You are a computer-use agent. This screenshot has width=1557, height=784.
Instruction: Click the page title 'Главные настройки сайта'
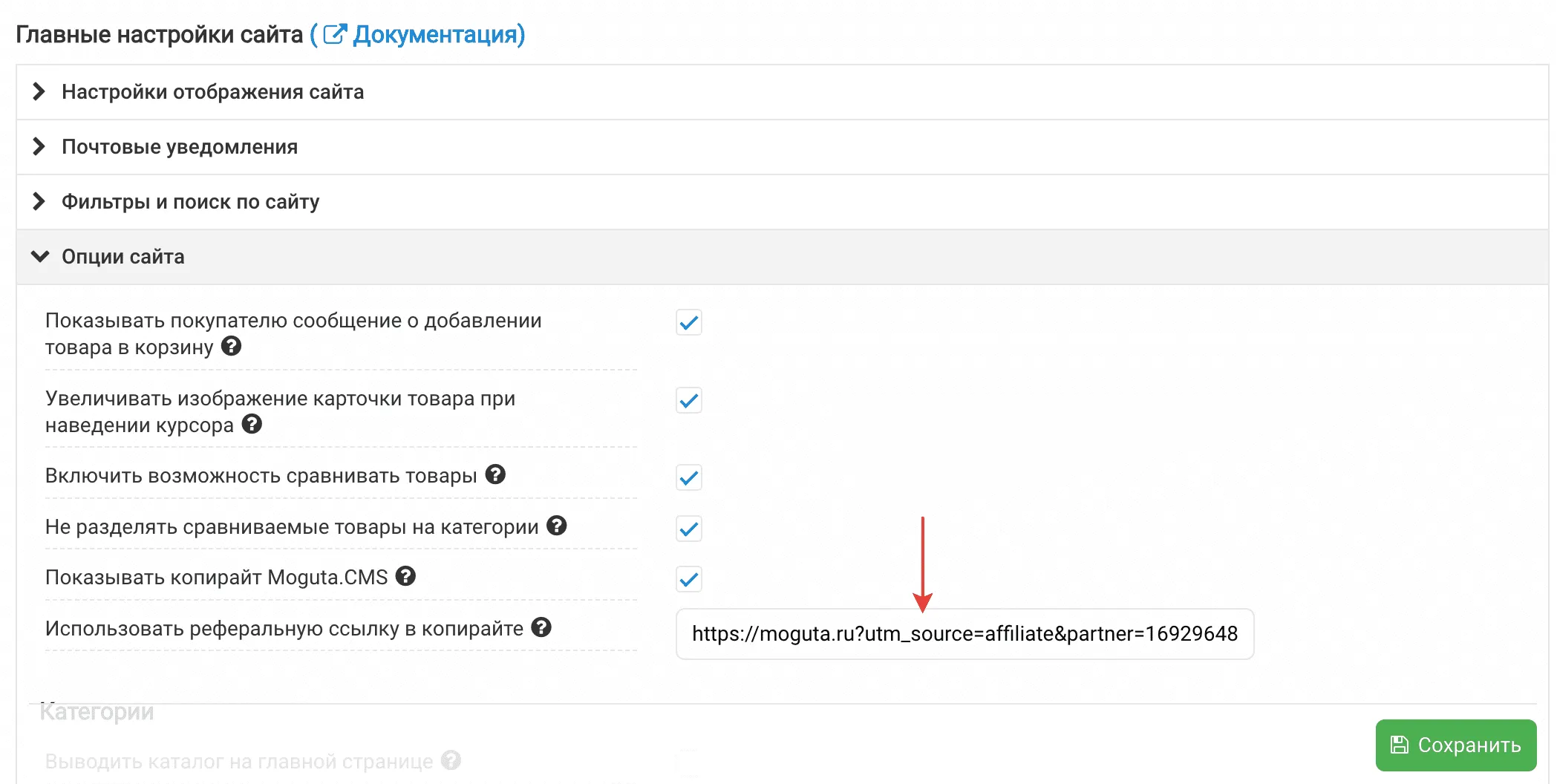pyautogui.click(x=160, y=35)
